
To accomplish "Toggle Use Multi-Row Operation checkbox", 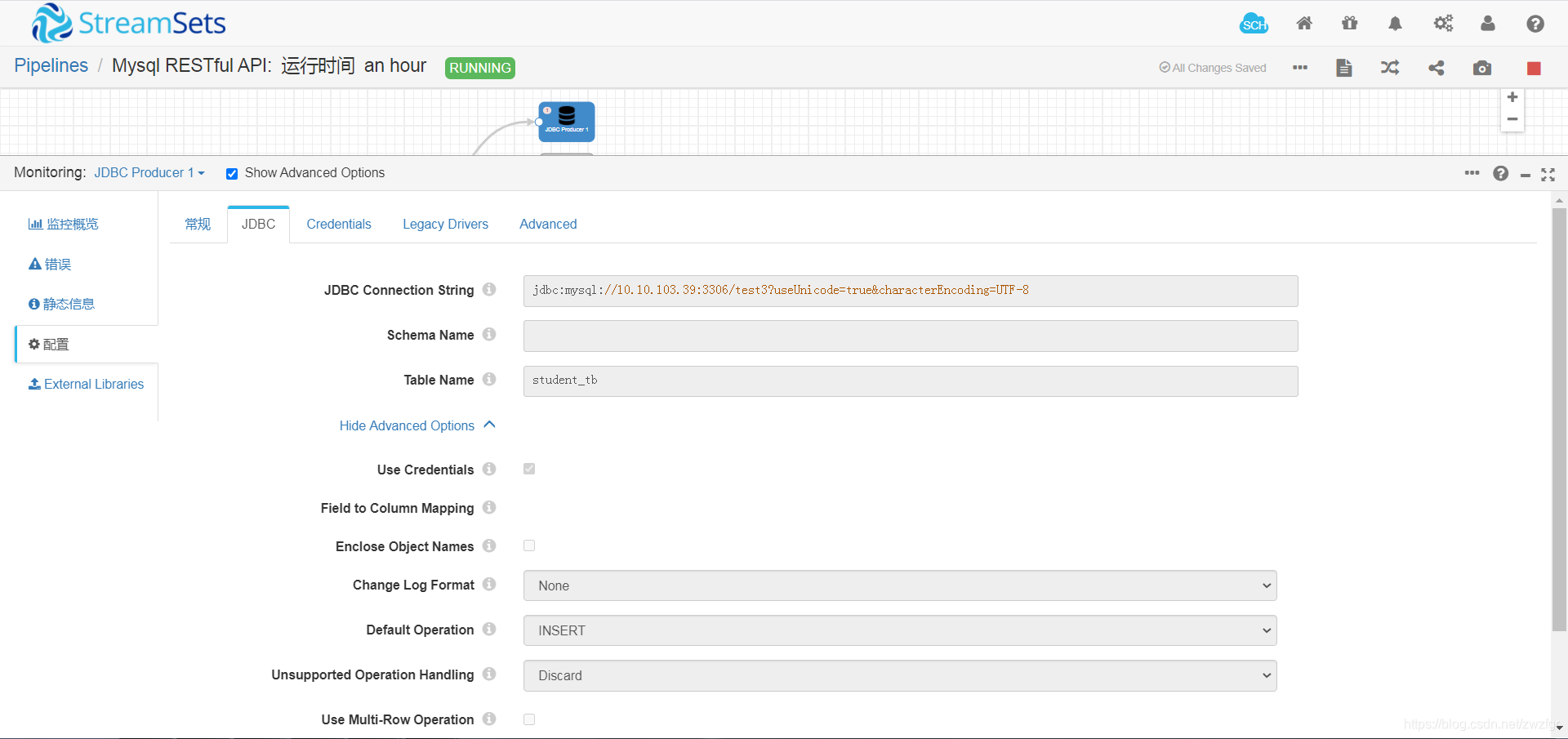I will click(x=529, y=719).
